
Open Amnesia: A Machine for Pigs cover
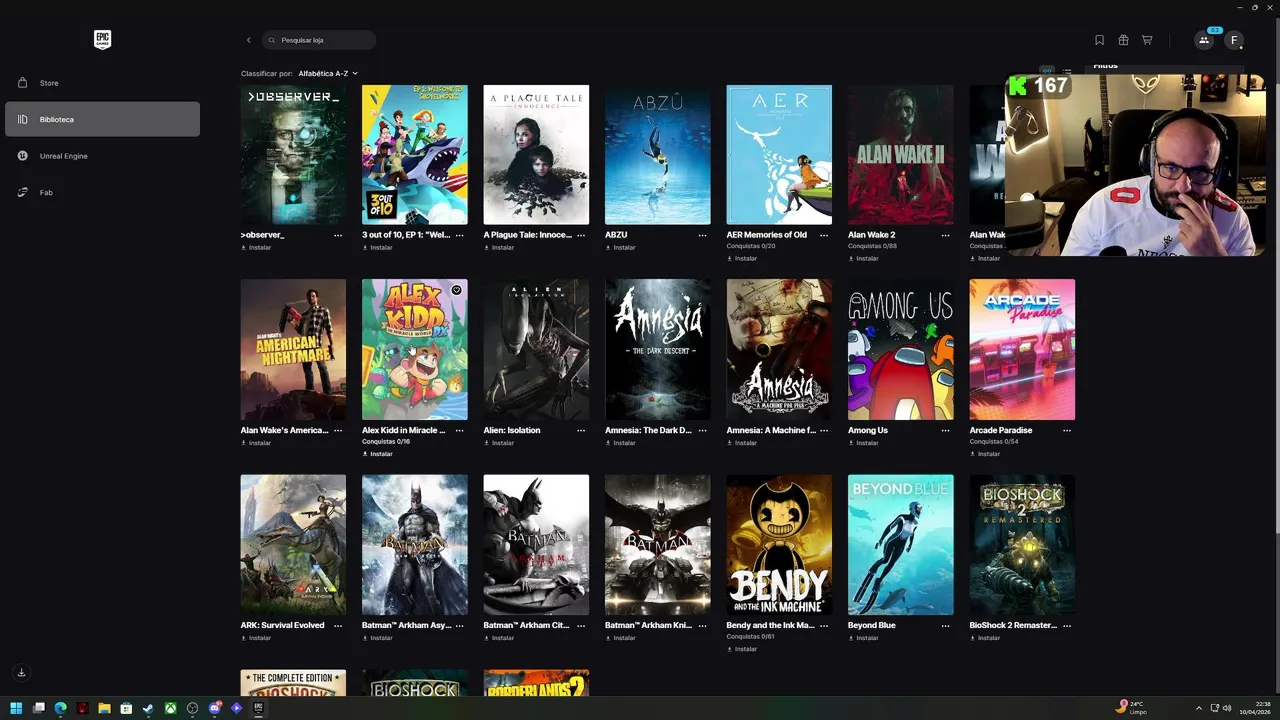[x=779, y=350]
